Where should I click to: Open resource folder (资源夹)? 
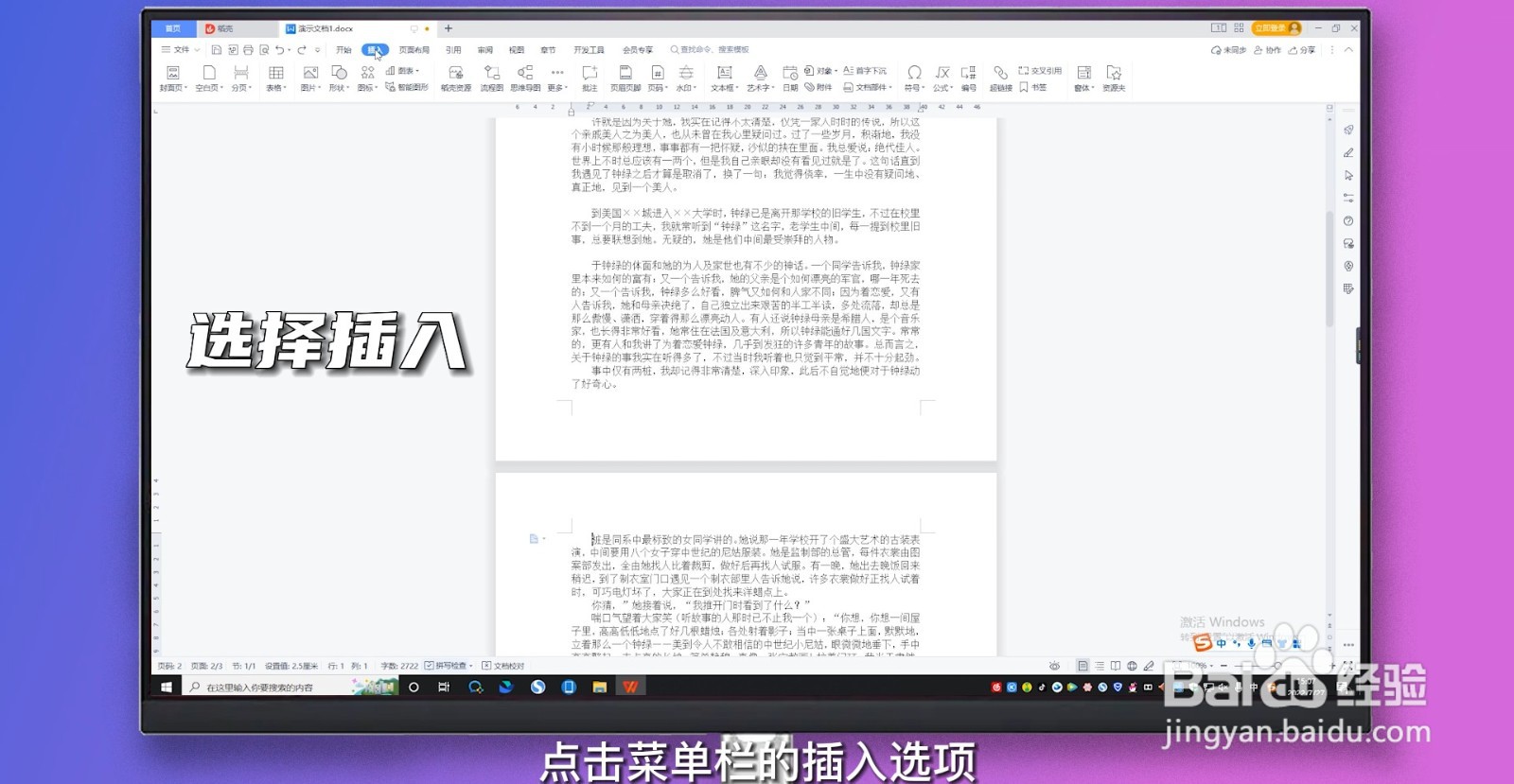(x=1114, y=78)
